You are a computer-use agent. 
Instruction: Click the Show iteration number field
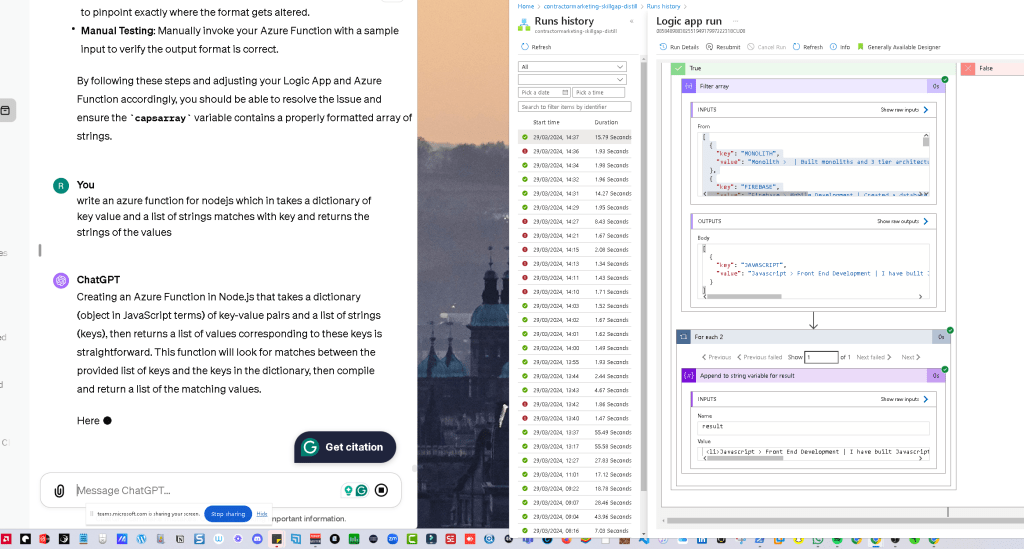tap(821, 357)
